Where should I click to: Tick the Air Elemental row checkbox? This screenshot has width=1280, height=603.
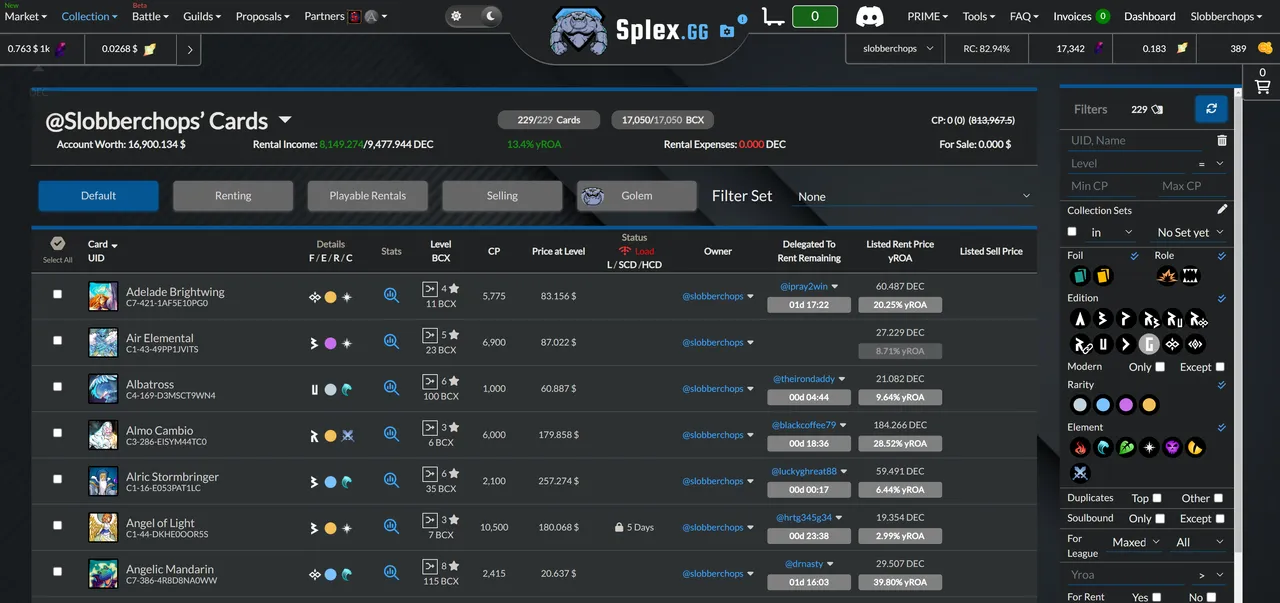57,340
